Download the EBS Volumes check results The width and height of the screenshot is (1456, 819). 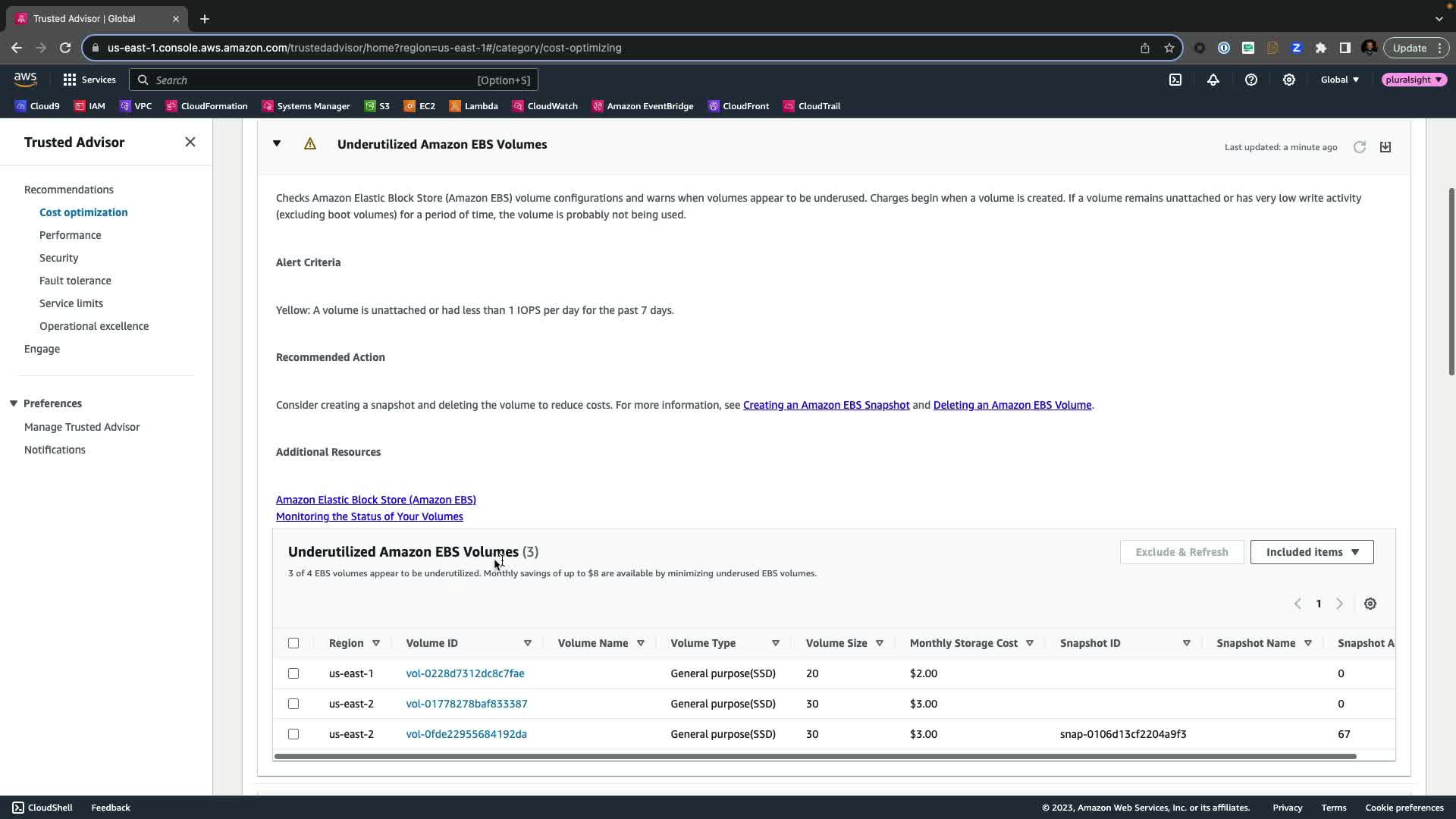(1385, 147)
